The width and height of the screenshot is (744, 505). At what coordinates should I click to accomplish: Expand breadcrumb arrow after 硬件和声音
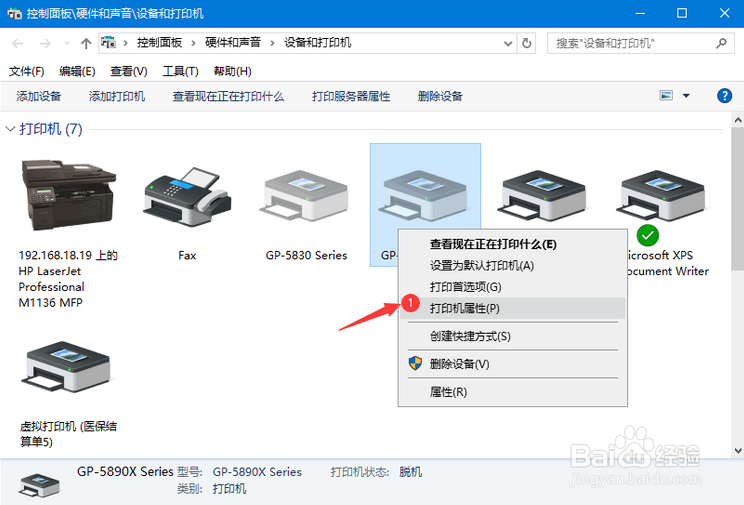[272, 43]
